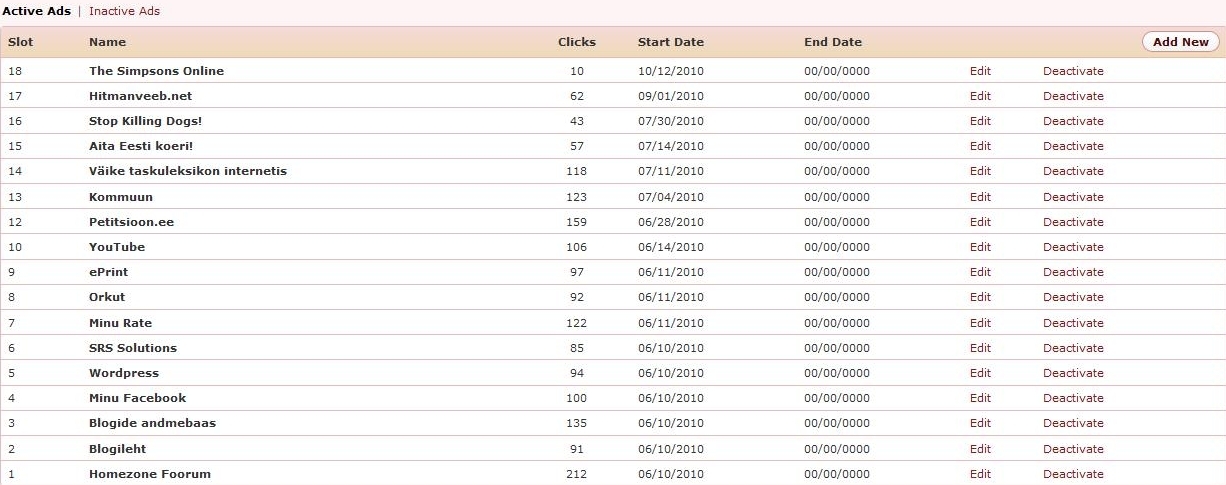The height and width of the screenshot is (485, 1226).
Task: Edit the Kommuun ad
Action: pos(980,197)
